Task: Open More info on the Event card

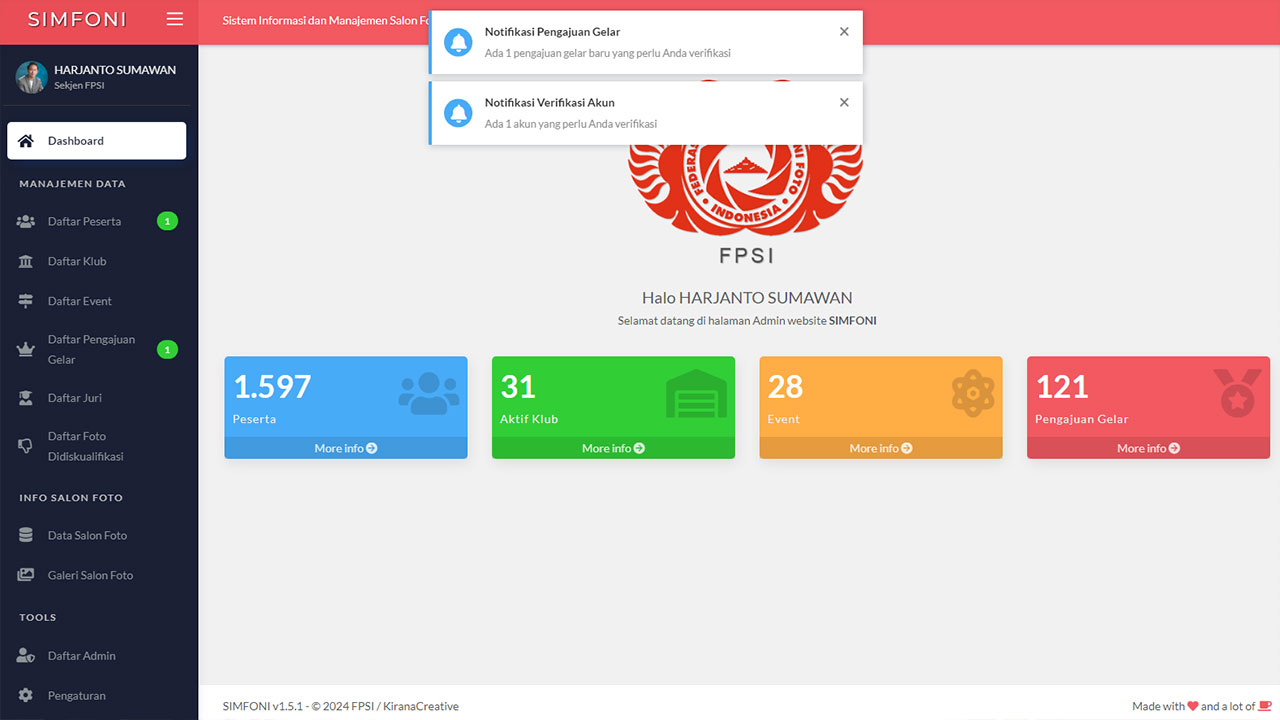Action: pyautogui.click(x=880, y=448)
